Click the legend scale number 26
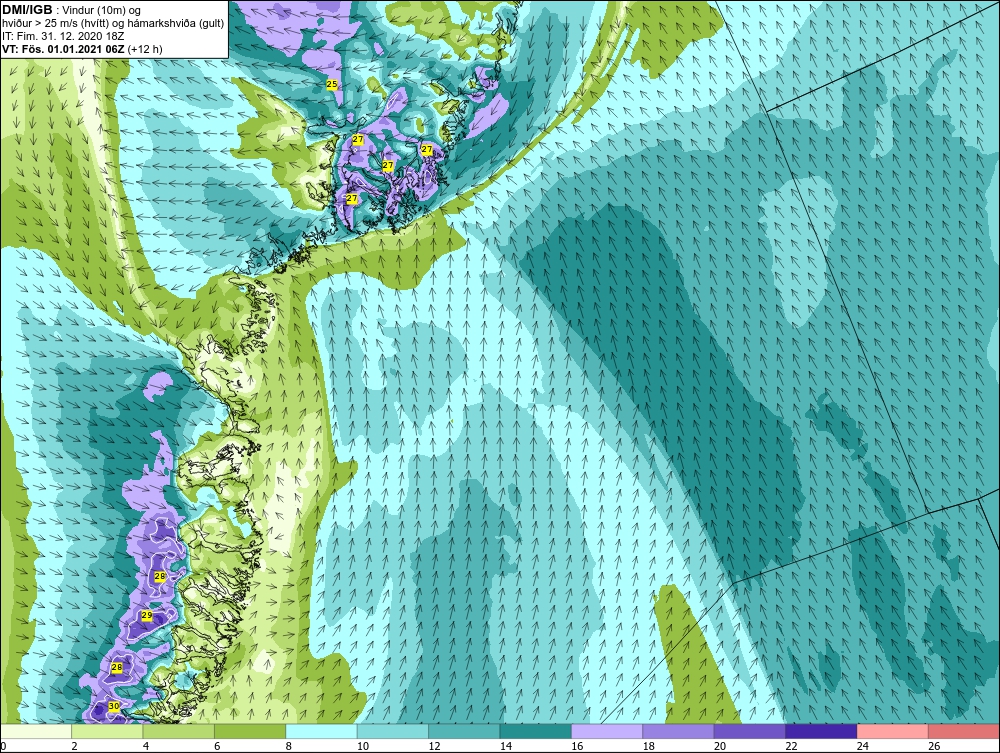Screen dimensions: 1000x753 pyautogui.click(x=934, y=746)
